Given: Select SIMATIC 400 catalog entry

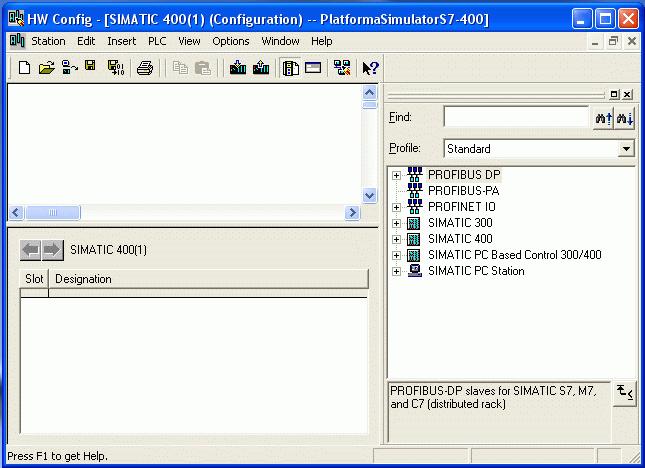Looking at the screenshot, I should [x=460, y=239].
